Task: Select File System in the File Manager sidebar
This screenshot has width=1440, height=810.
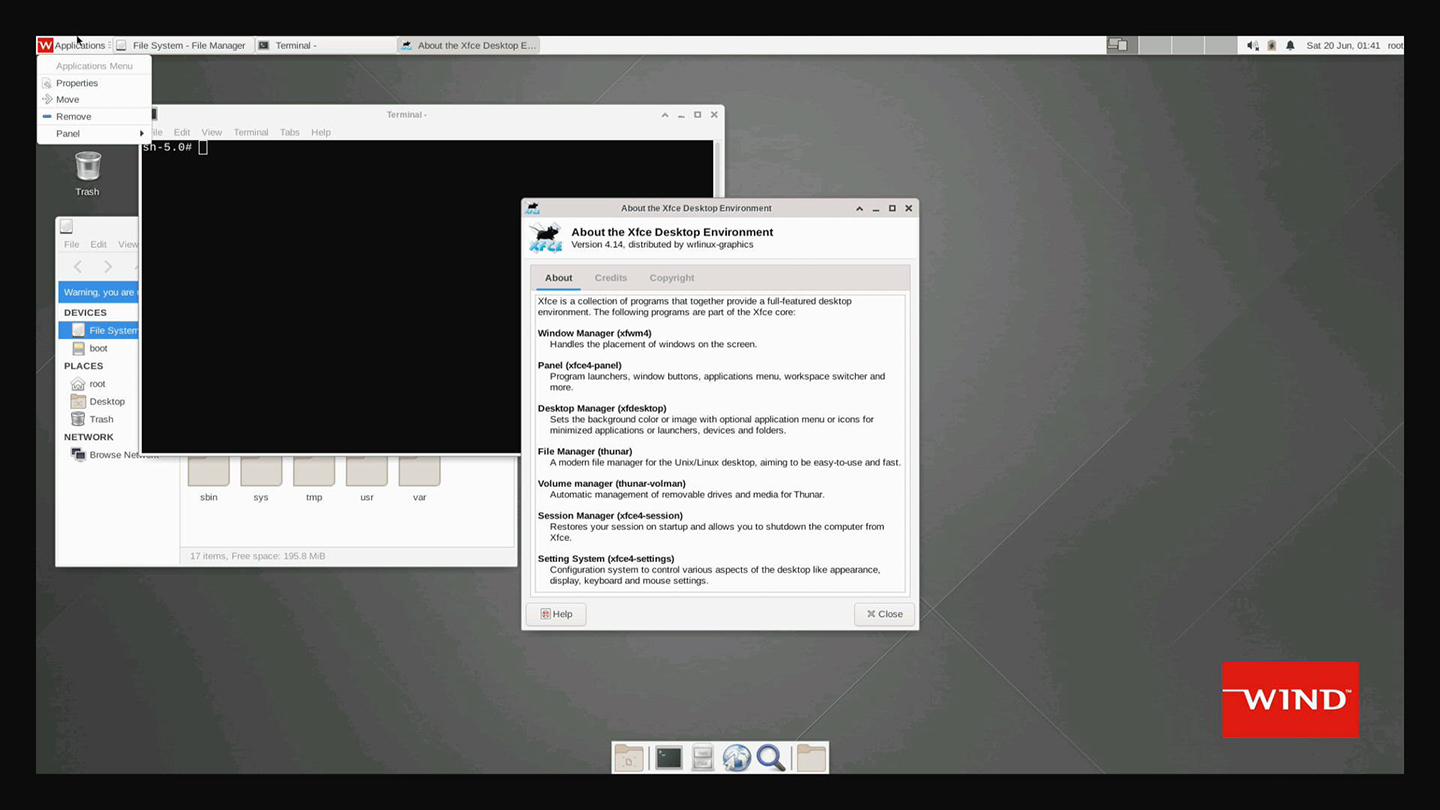Action: click(99, 330)
